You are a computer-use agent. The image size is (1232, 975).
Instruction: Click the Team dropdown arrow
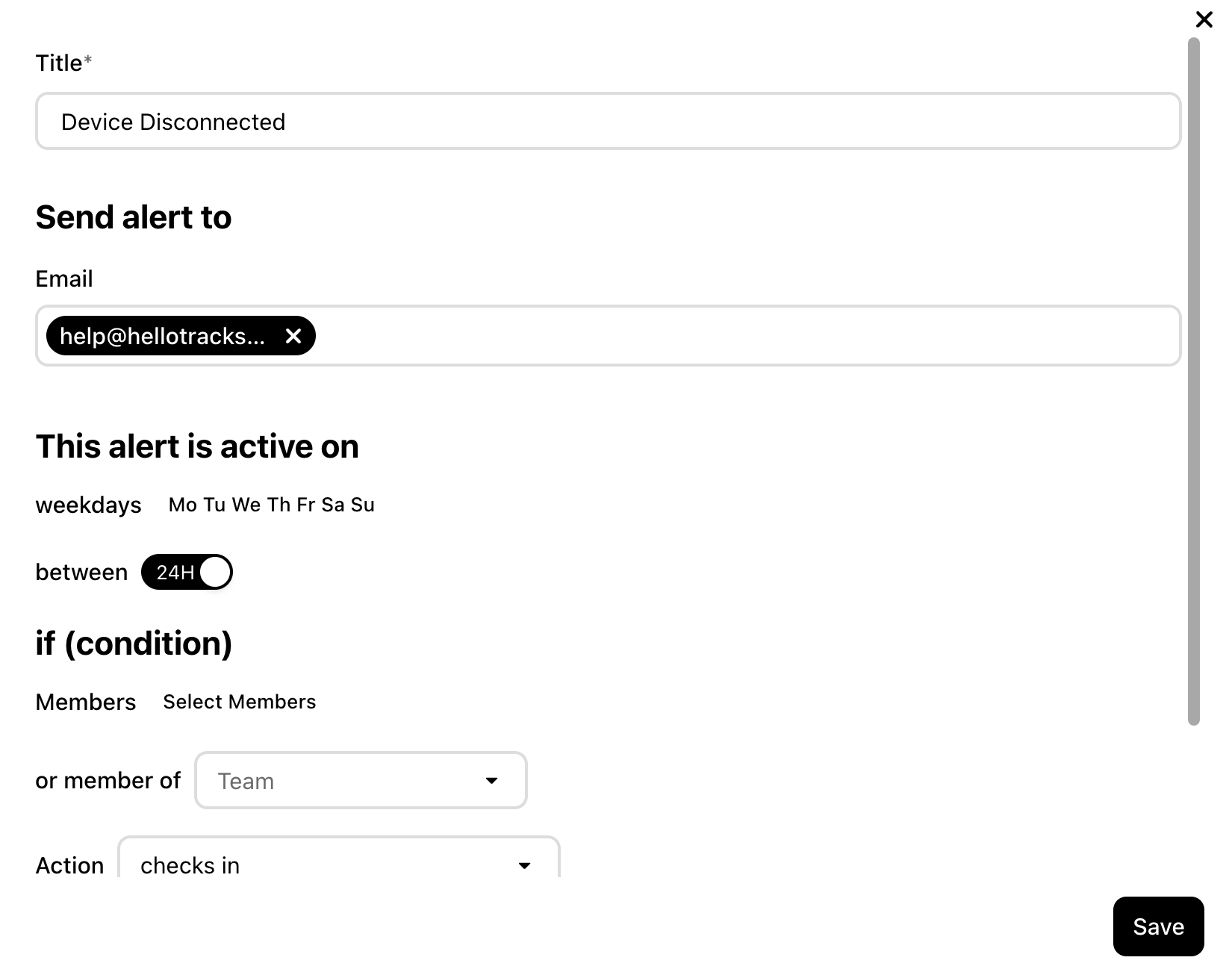pos(491,781)
